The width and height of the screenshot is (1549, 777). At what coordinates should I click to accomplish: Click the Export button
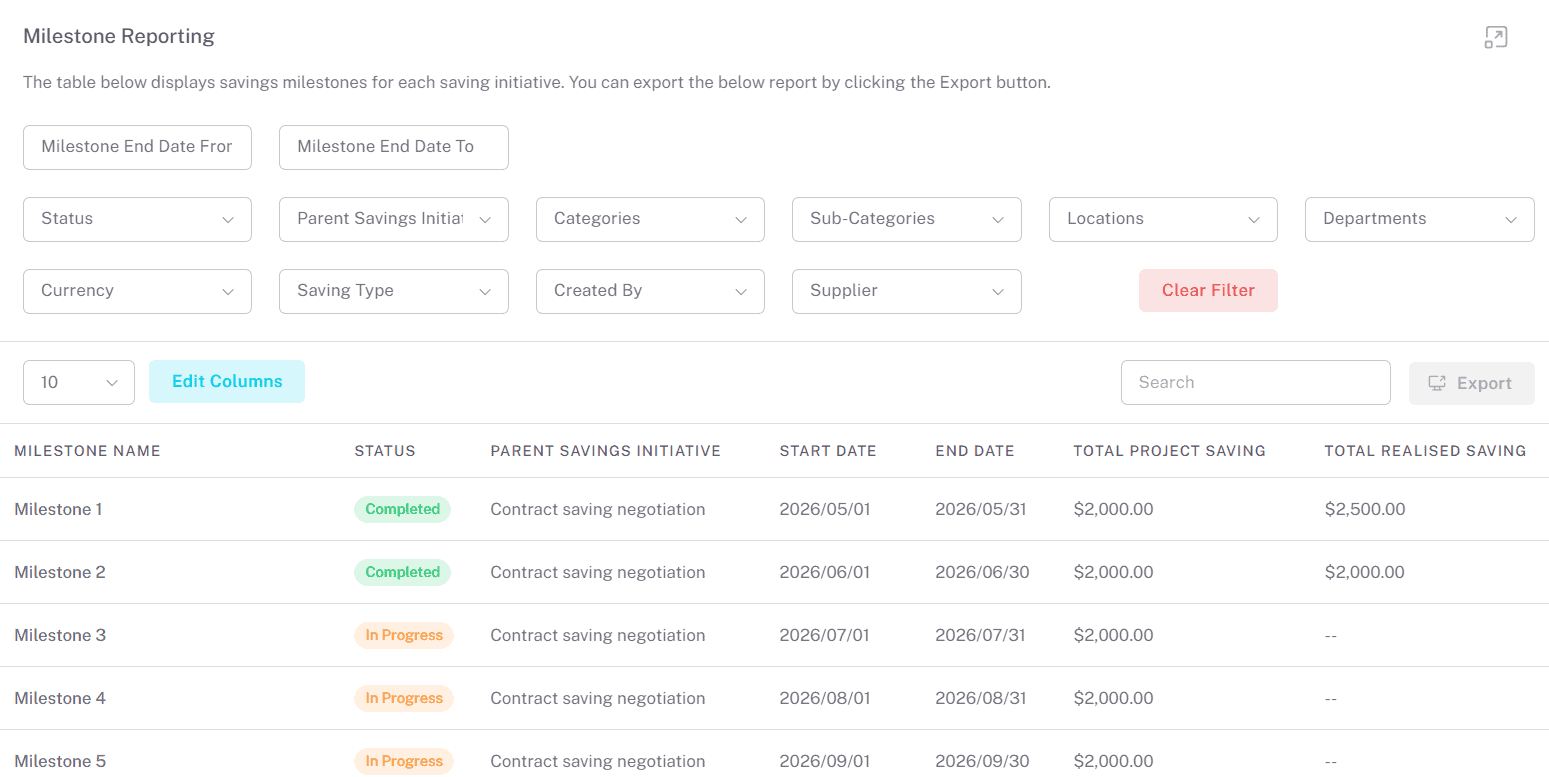pyautogui.click(x=1471, y=383)
